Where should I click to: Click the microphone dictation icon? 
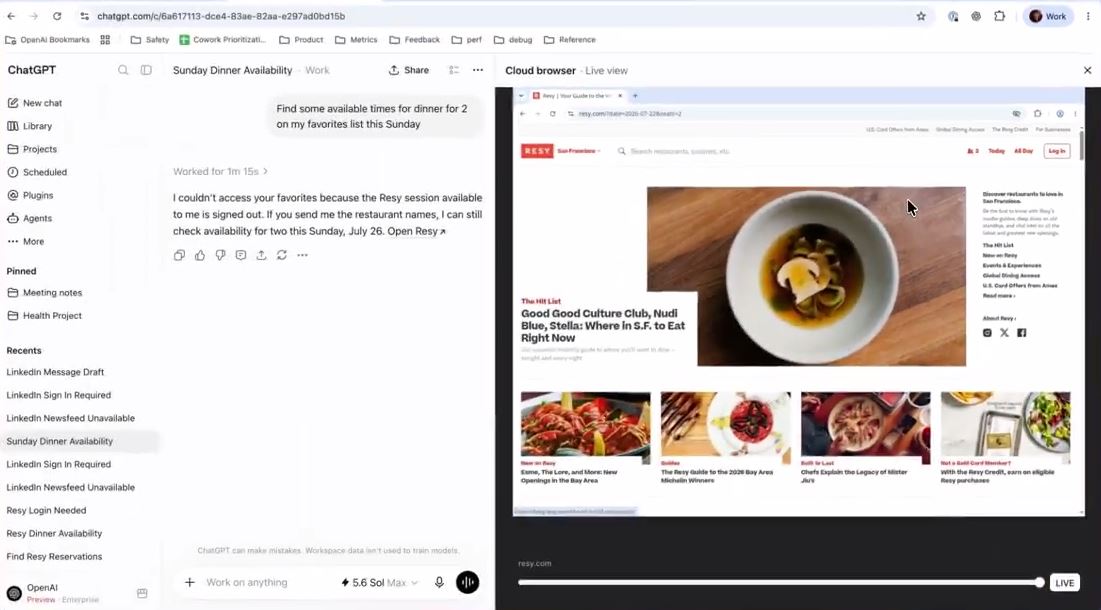pyautogui.click(x=439, y=583)
